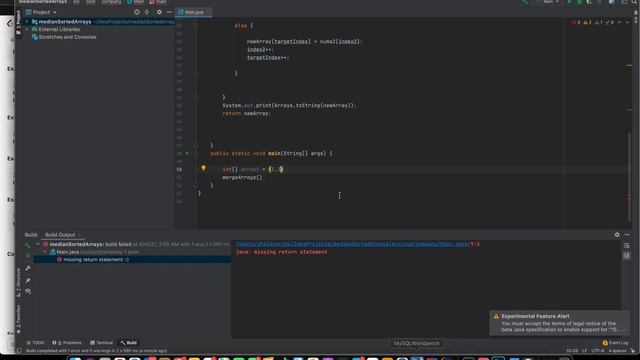Click the LF line separator status bar entry
Screen dimensions: 640x360
click(584, 351)
